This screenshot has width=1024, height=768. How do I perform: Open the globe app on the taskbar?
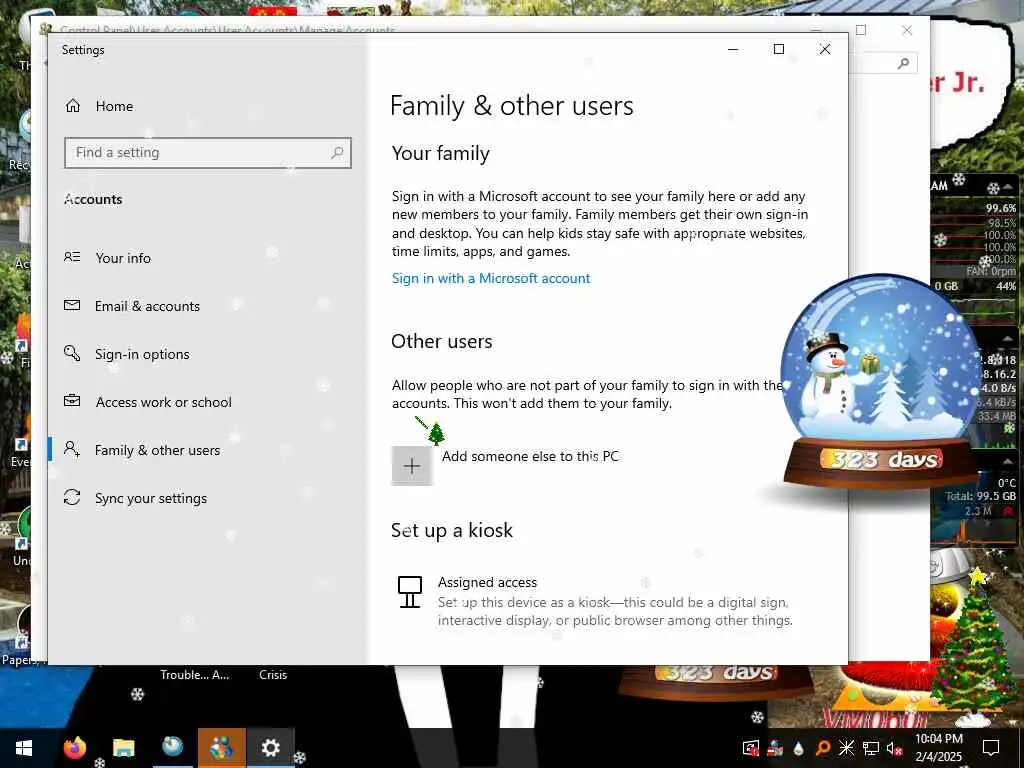172,746
